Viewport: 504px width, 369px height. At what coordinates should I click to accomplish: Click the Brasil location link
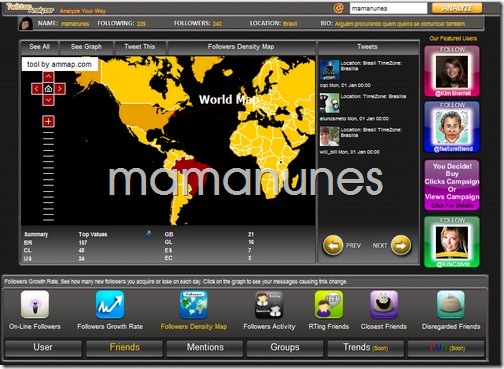pyautogui.click(x=290, y=24)
